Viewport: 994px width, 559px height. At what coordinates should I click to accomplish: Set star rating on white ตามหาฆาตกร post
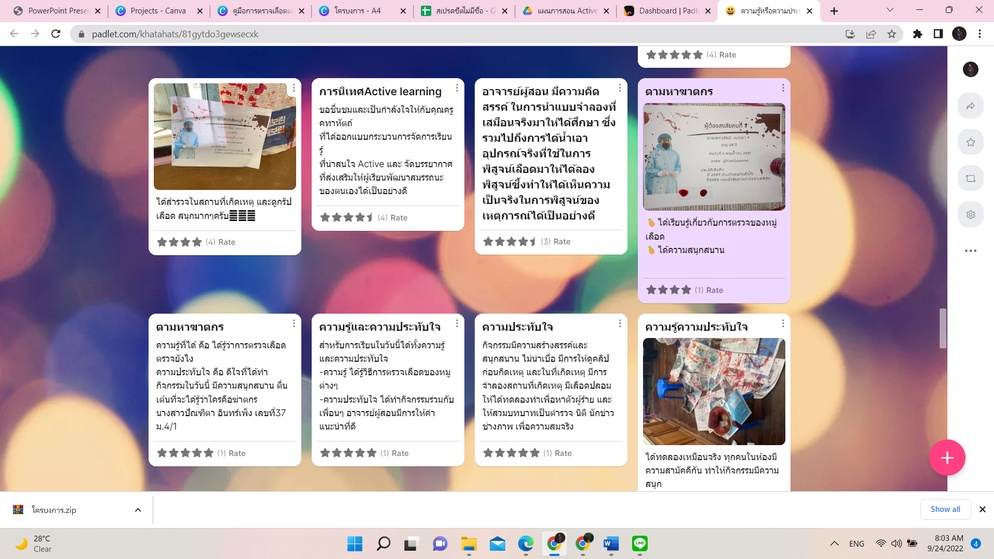pos(185,453)
